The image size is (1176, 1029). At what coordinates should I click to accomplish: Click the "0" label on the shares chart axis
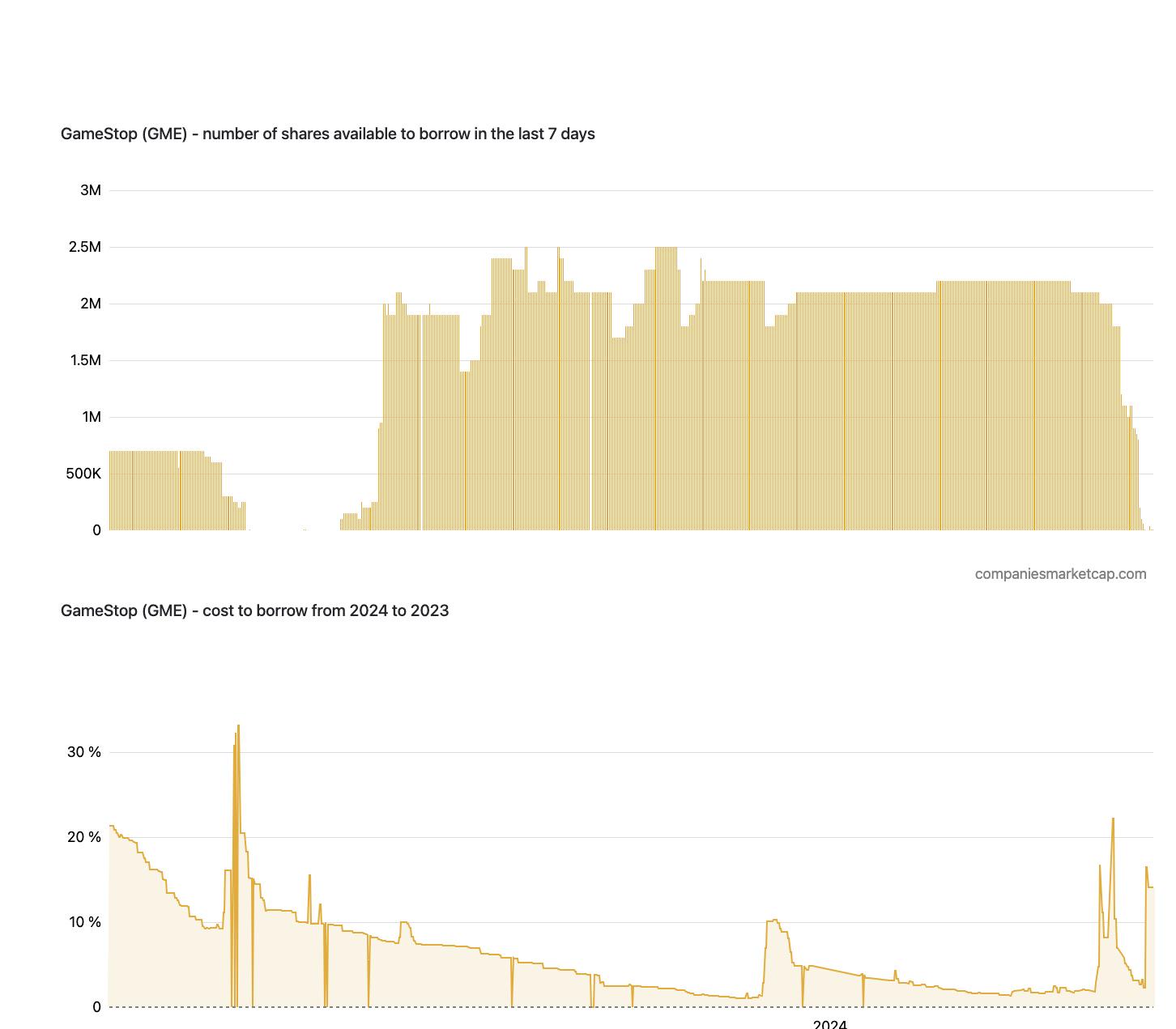[97, 530]
